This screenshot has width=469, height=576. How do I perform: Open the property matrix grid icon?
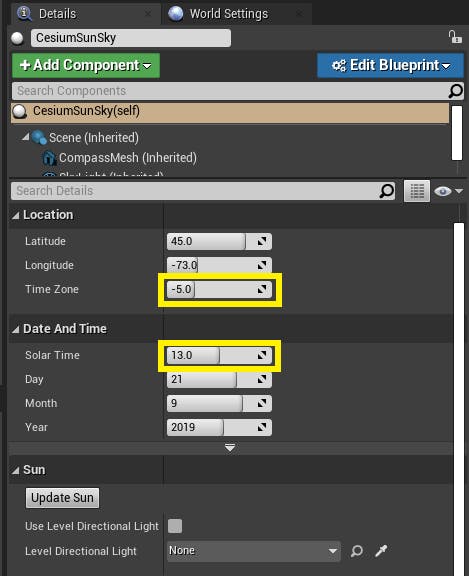[417, 191]
